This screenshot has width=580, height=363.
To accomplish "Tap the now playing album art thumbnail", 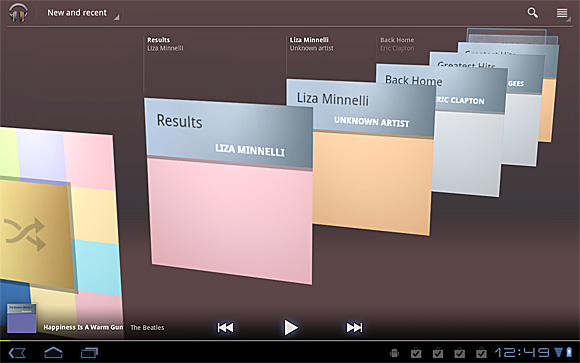I will click(x=22, y=319).
